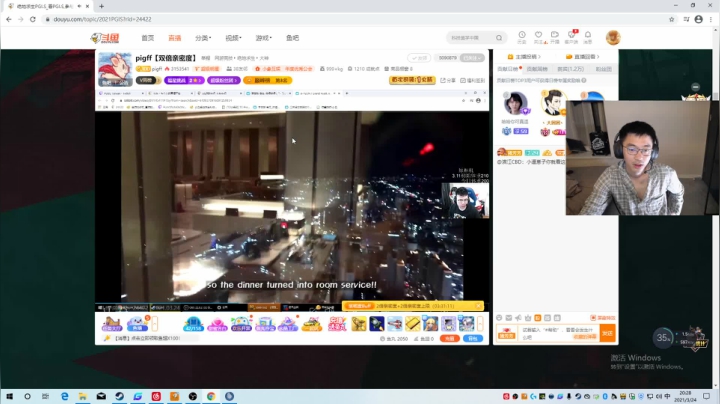The image size is (720, 404).
Task: Click the chat message input box
Action: point(559,333)
